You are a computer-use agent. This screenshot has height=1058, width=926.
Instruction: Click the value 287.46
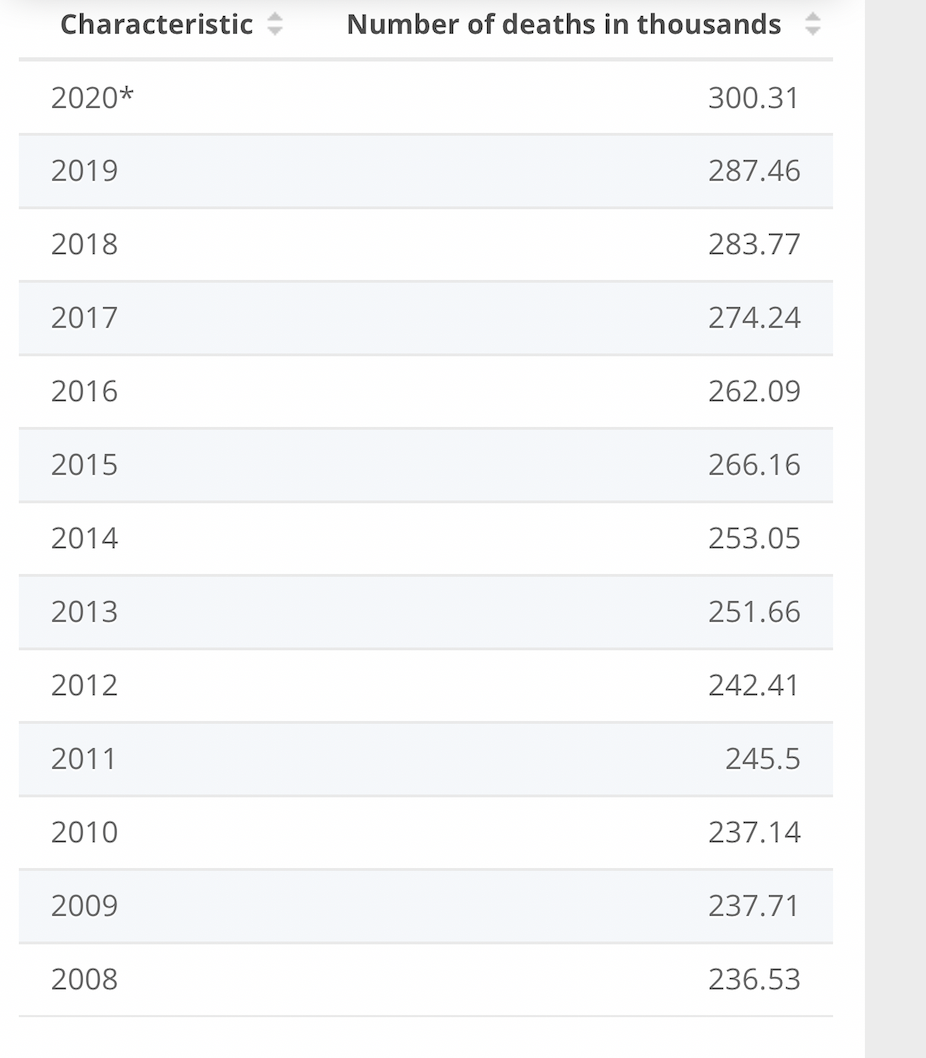754,171
